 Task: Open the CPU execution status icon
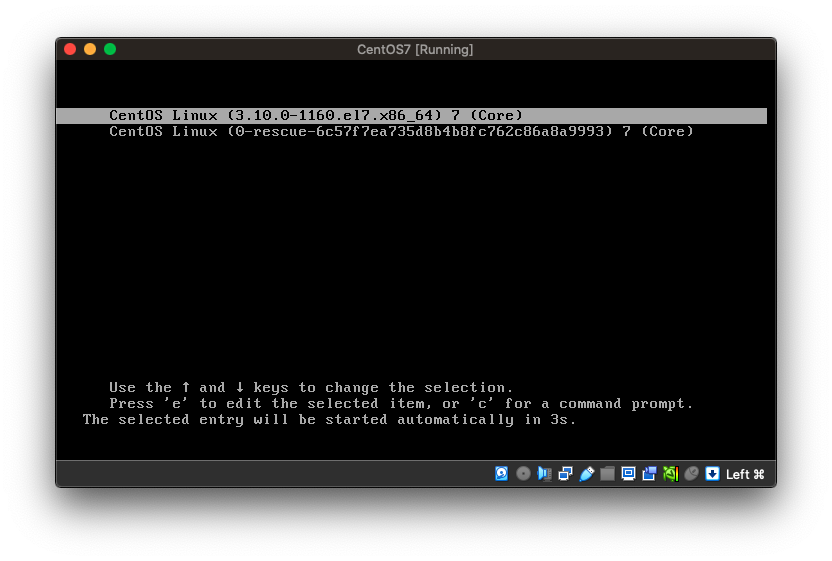click(670, 474)
